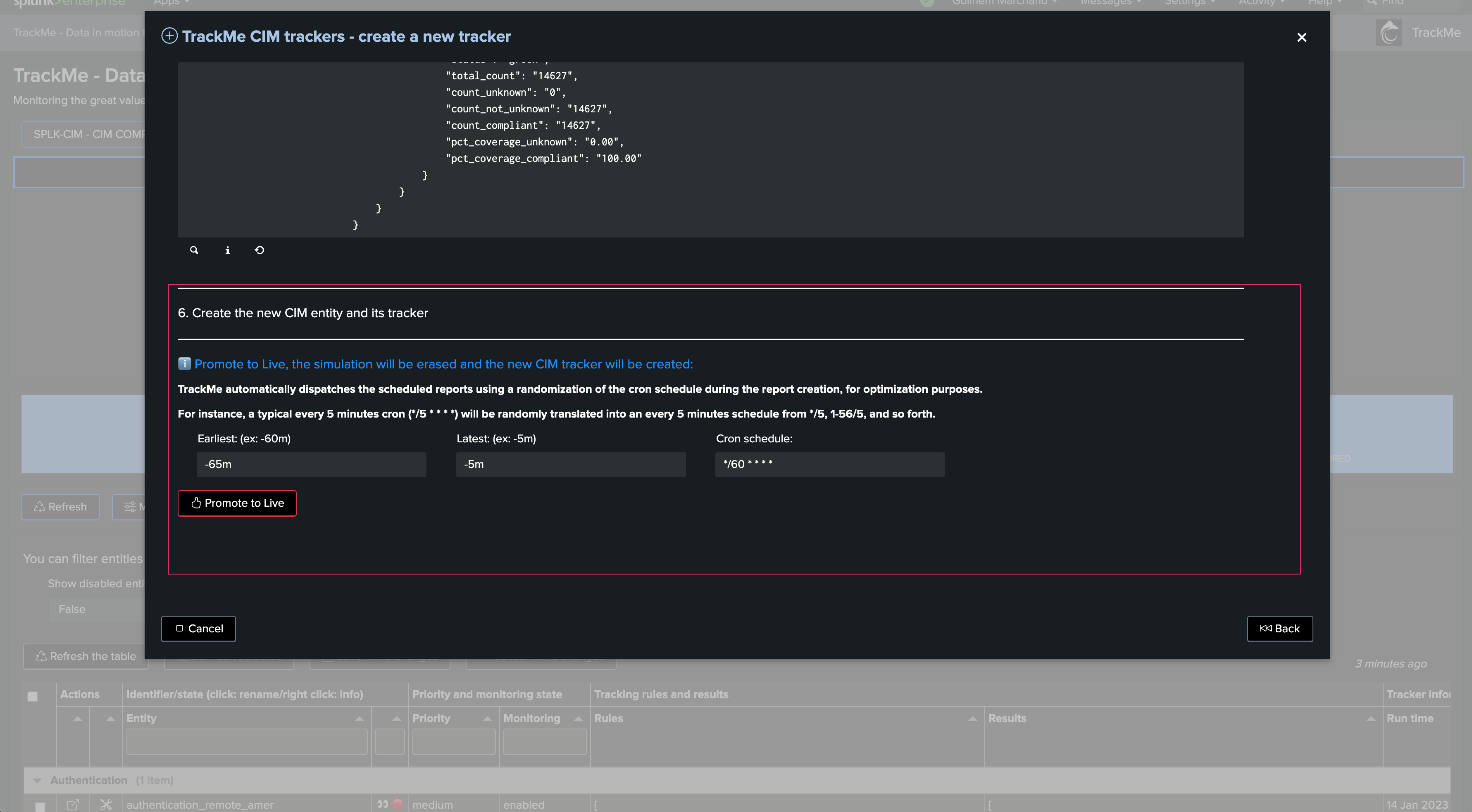The image size is (1472, 812).
Task: Open the Activity menu in the top bar
Action: point(1262,3)
